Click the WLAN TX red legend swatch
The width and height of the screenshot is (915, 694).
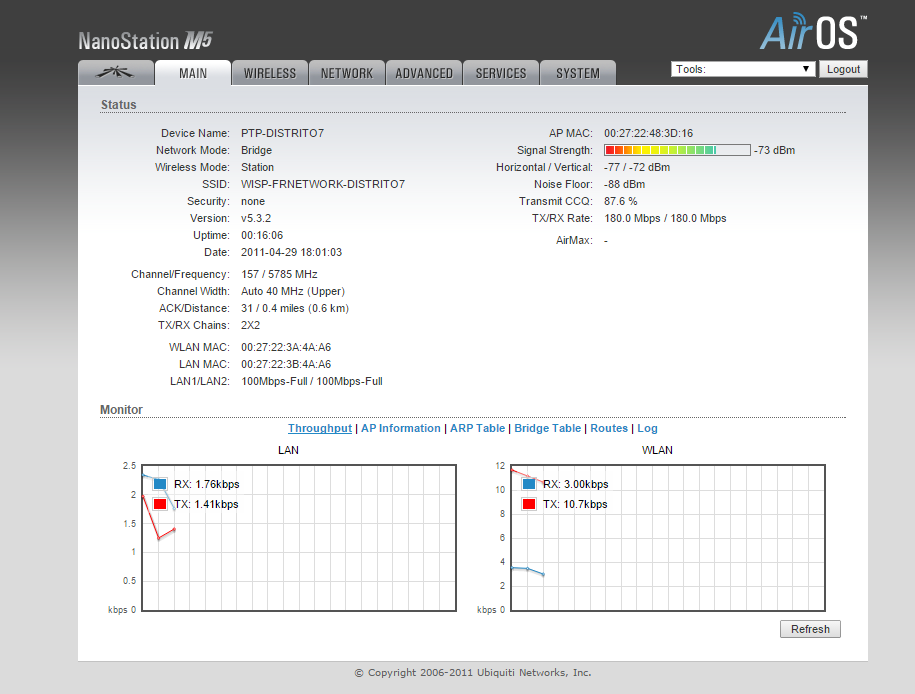click(529, 504)
